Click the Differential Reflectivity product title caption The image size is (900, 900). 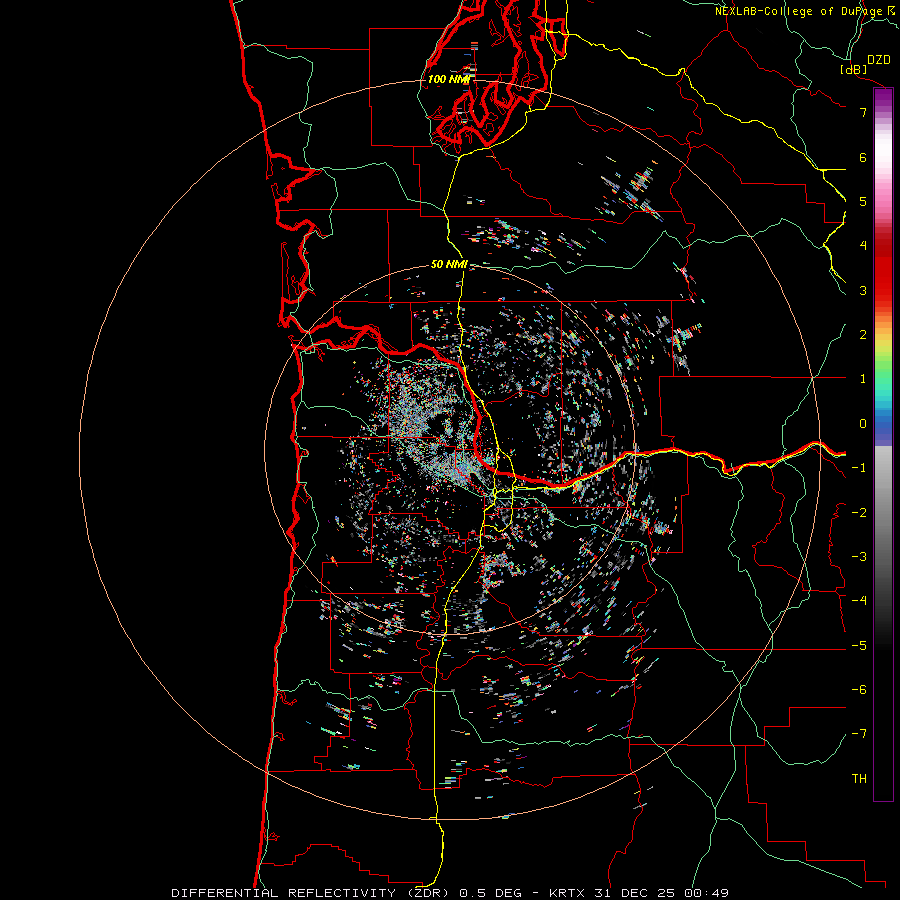[x=450, y=893]
